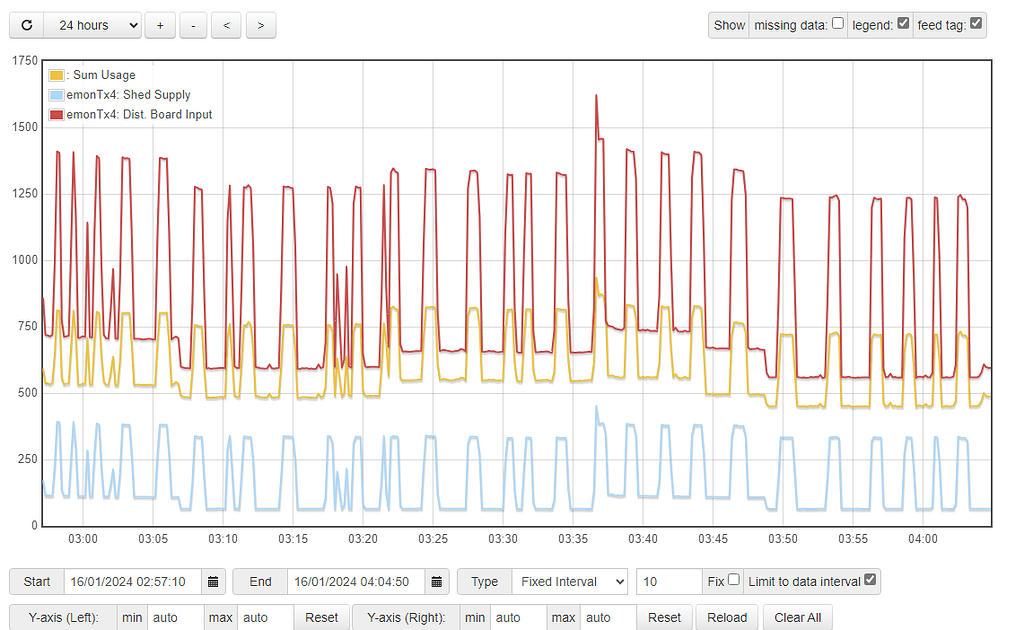This screenshot has width=1024, height=630.
Task: Click the Sum Usage legend color swatch
Action: pyautogui.click(x=56, y=74)
